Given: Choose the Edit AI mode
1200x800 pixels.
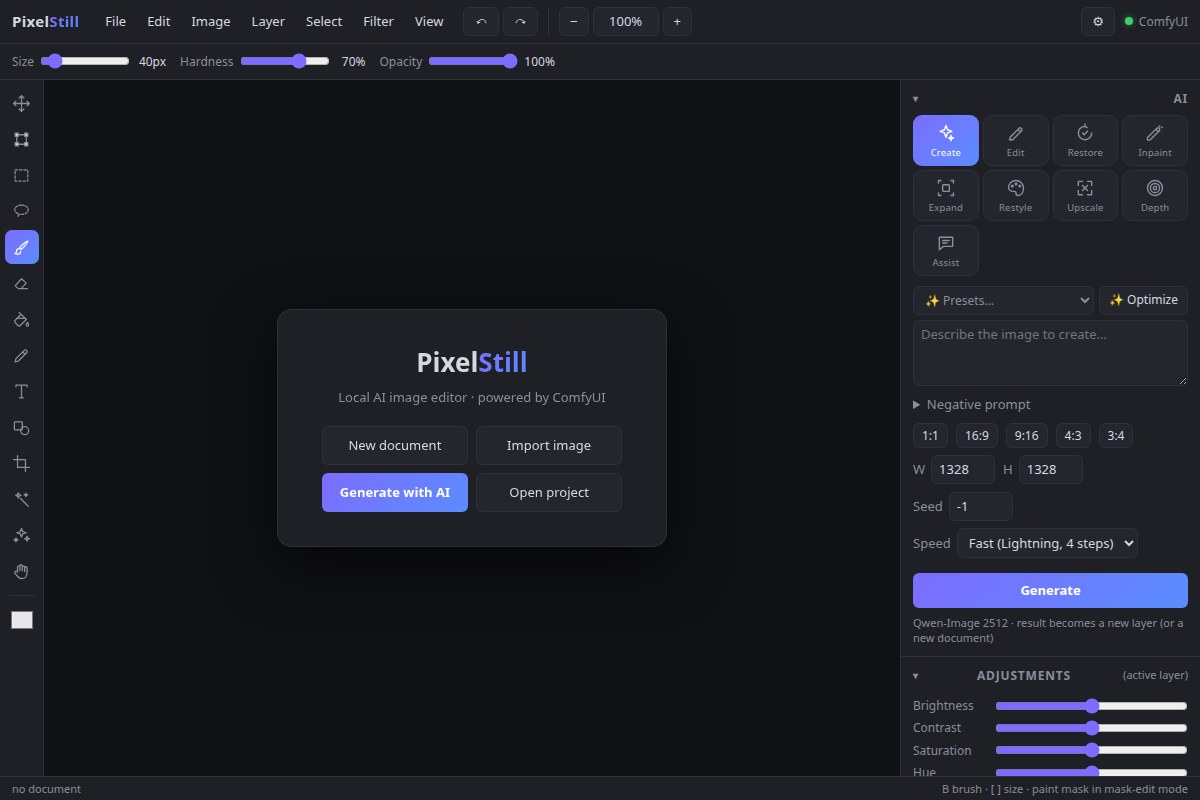Looking at the screenshot, I should click(1015, 140).
